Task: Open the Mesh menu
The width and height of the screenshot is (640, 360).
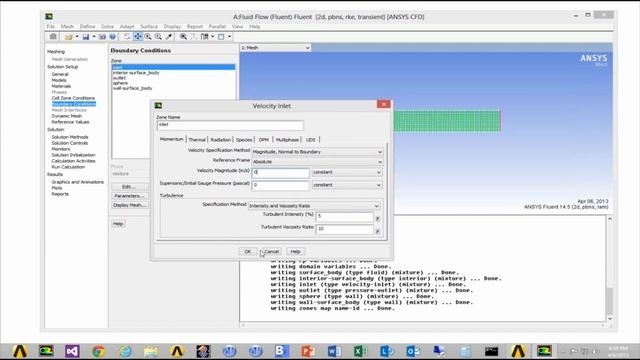Action: tap(67, 27)
